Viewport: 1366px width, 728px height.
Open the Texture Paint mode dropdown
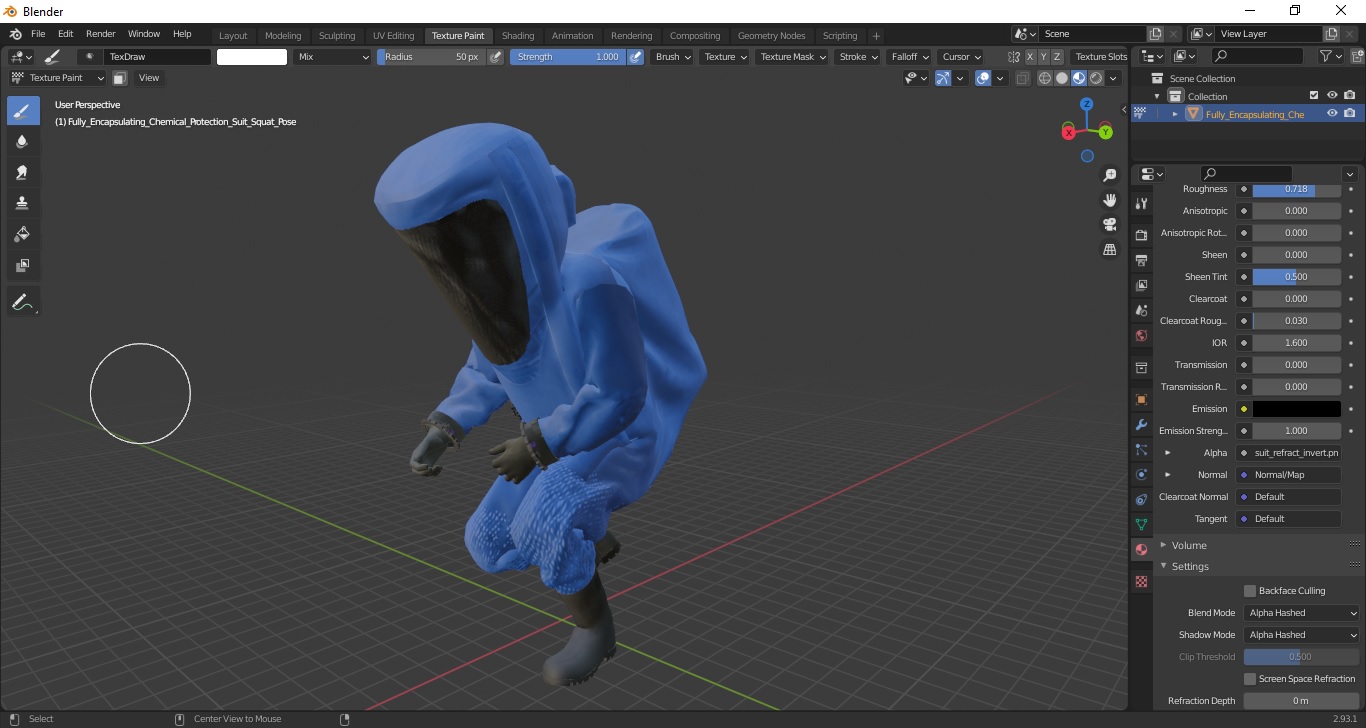tap(58, 78)
